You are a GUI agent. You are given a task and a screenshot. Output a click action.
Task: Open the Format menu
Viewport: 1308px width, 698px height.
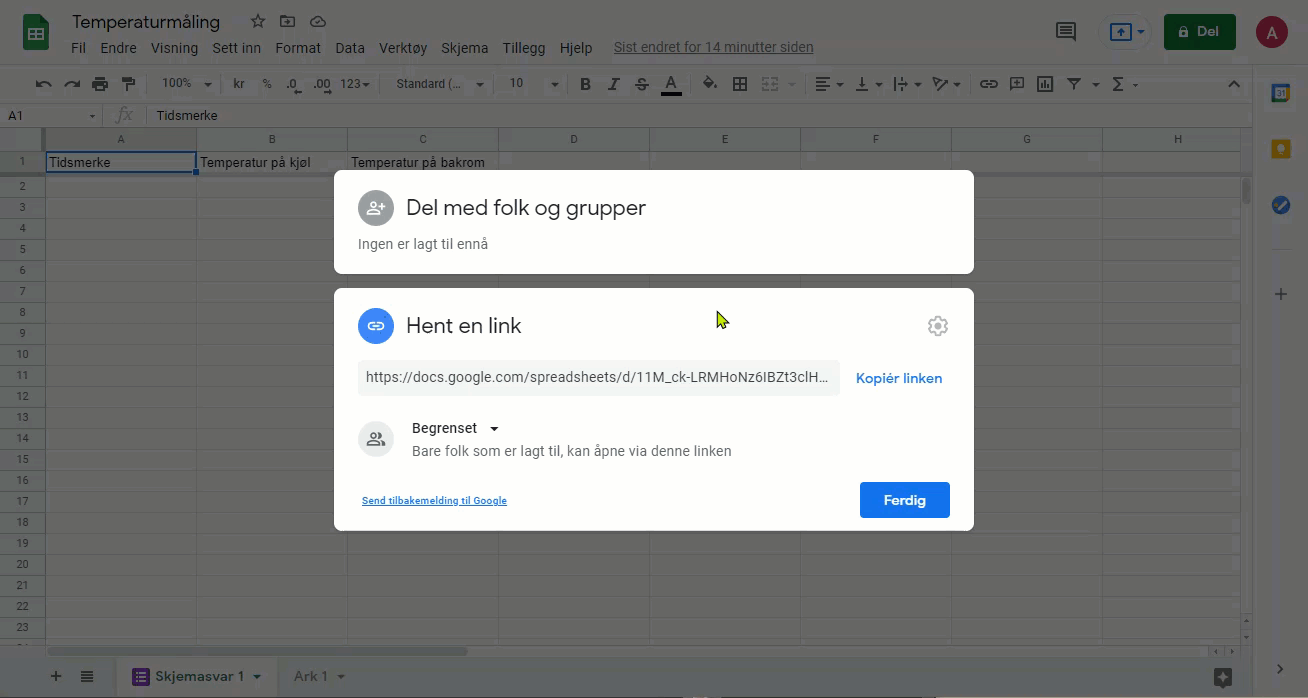click(298, 47)
